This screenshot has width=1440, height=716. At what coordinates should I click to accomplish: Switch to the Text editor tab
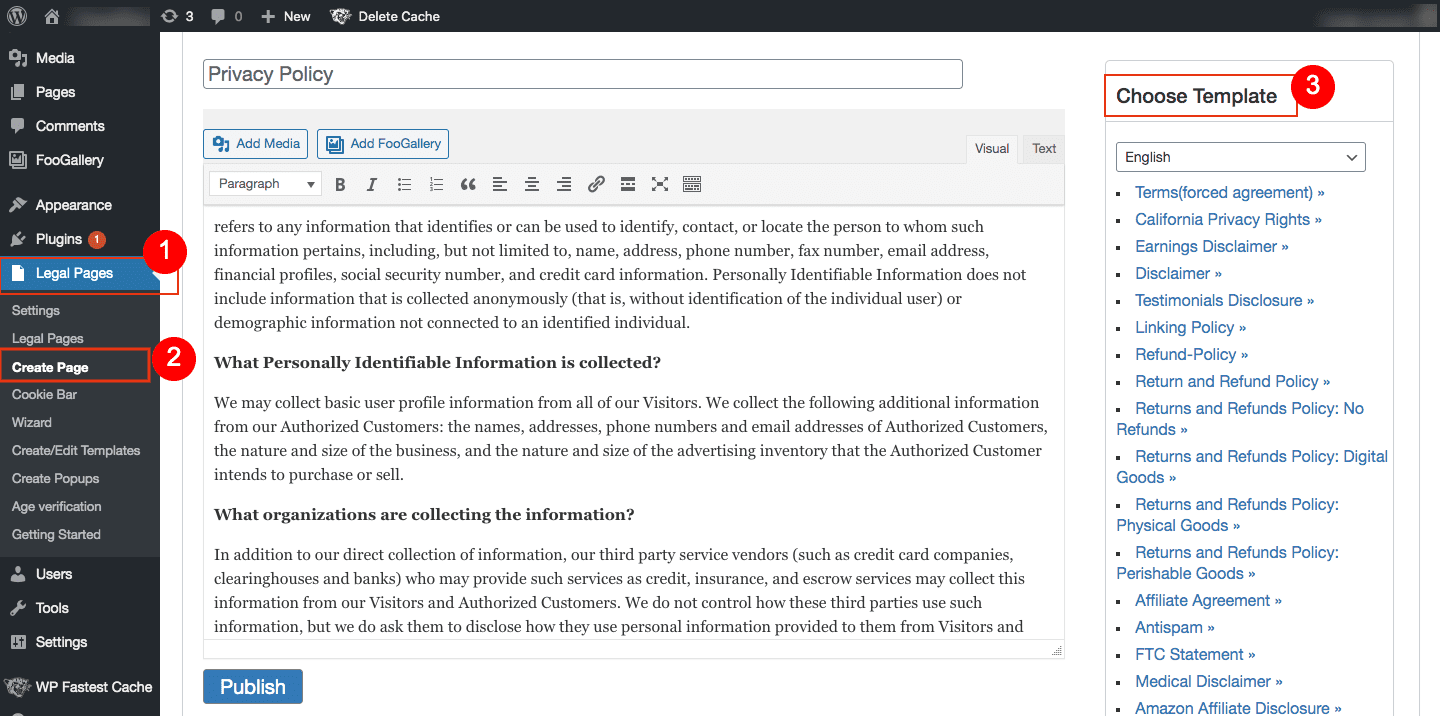(1043, 148)
